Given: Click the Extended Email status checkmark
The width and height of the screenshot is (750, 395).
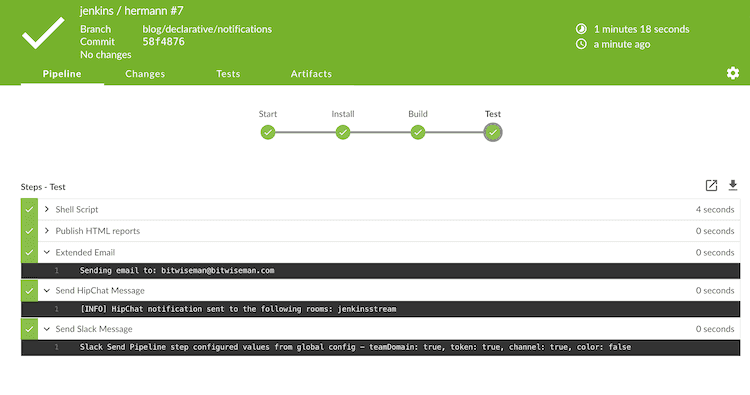Looking at the screenshot, I should (29, 252).
